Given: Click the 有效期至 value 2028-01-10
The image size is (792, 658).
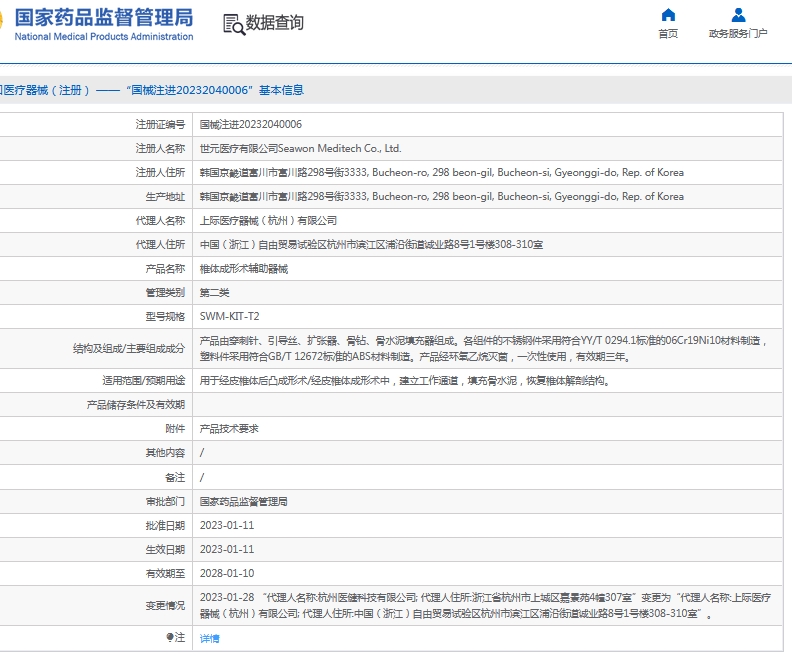Looking at the screenshot, I should [227, 573].
